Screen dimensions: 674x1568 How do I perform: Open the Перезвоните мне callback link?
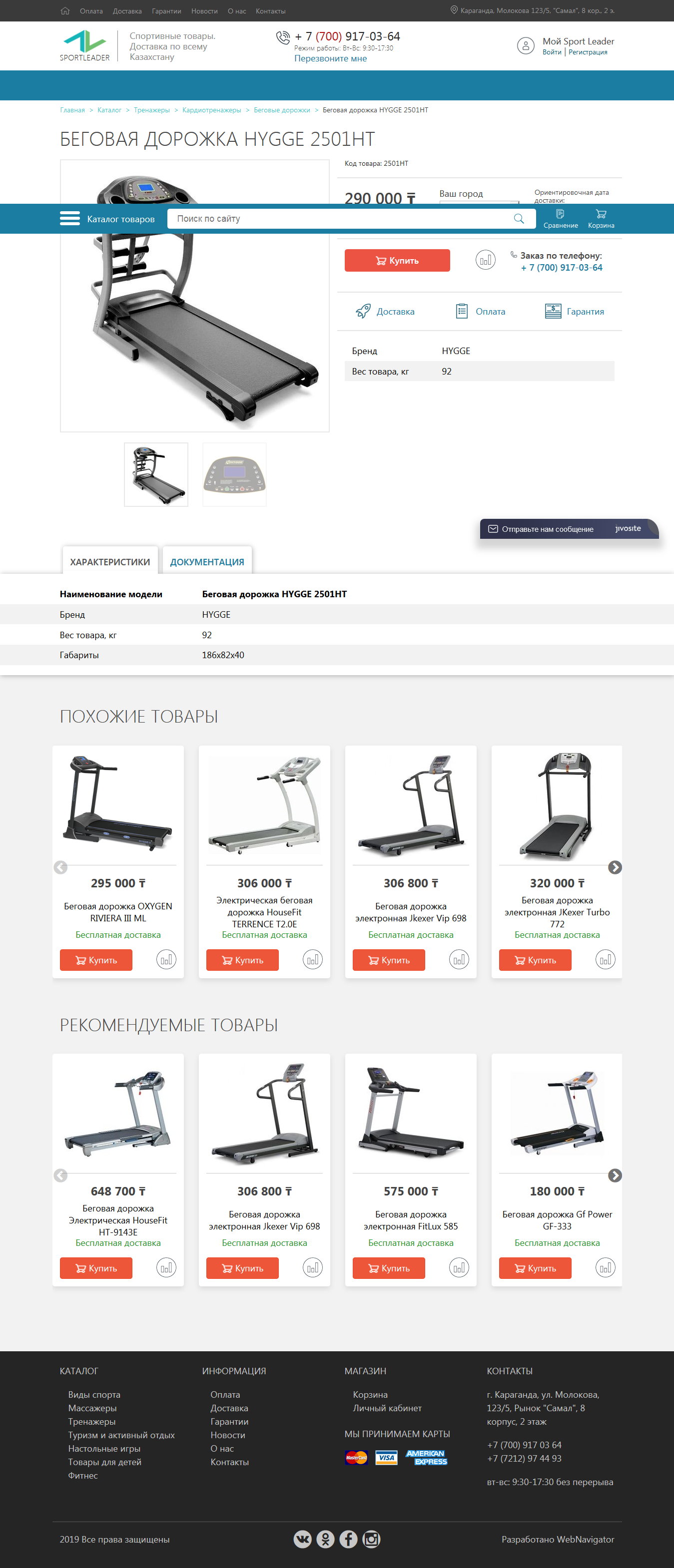click(331, 58)
